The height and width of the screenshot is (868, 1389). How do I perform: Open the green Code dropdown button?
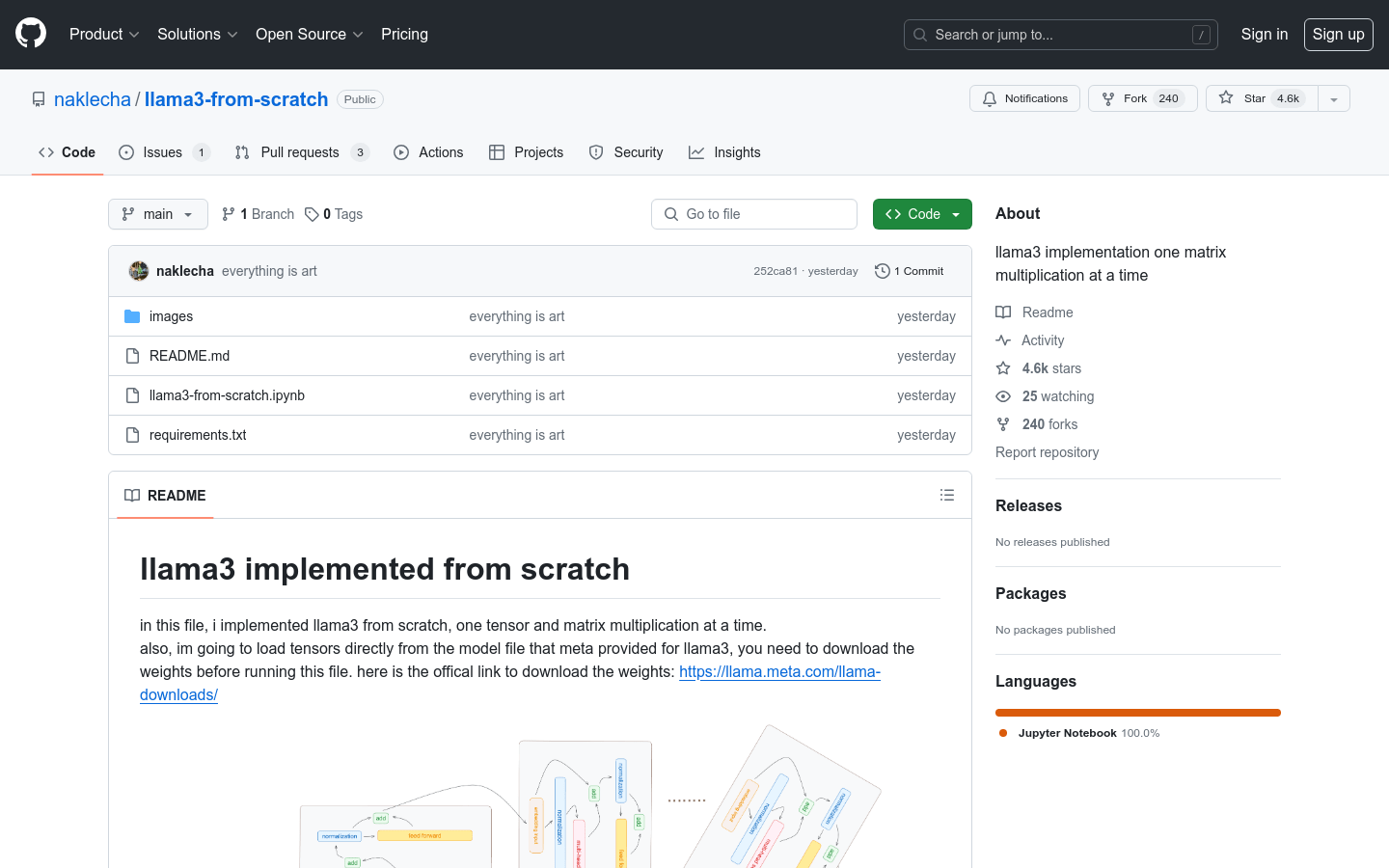coord(922,214)
